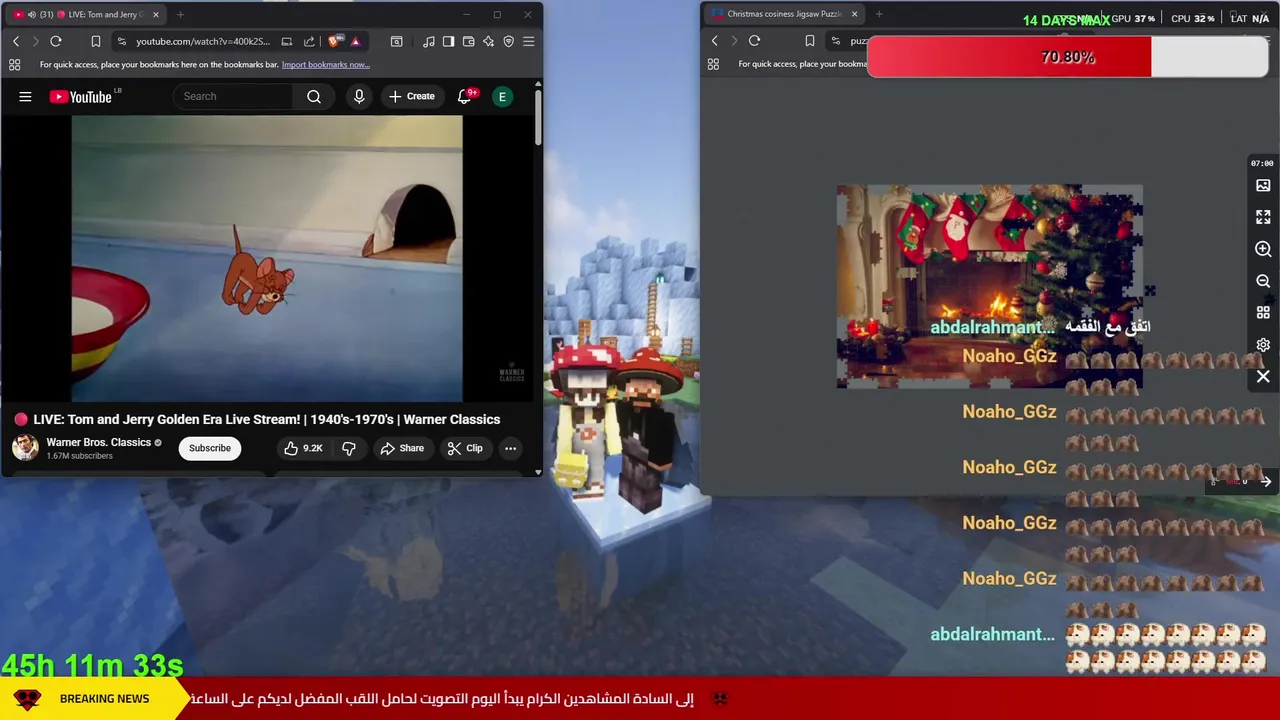Reload the jigsaw puzzle page

point(754,41)
